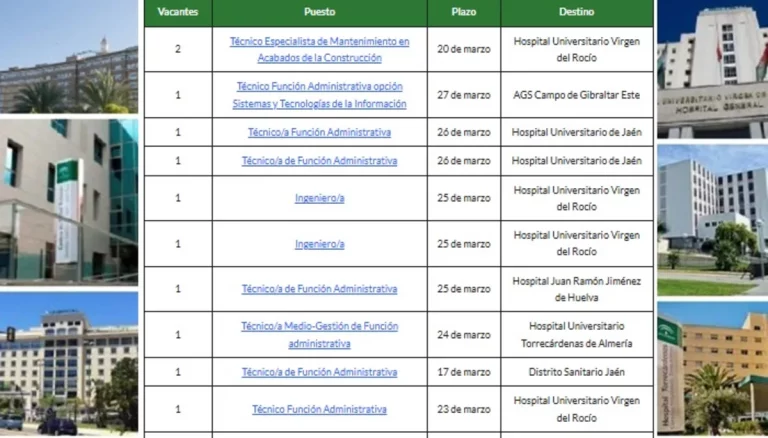Open the bottom-left photo of the large hospital
The width and height of the screenshot is (768, 438).
pyautogui.click(x=68, y=364)
